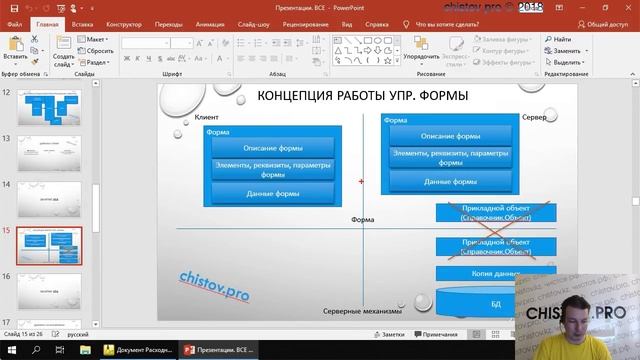Click the increase indent icon
Screen dimensions: 640x360
[287, 43]
